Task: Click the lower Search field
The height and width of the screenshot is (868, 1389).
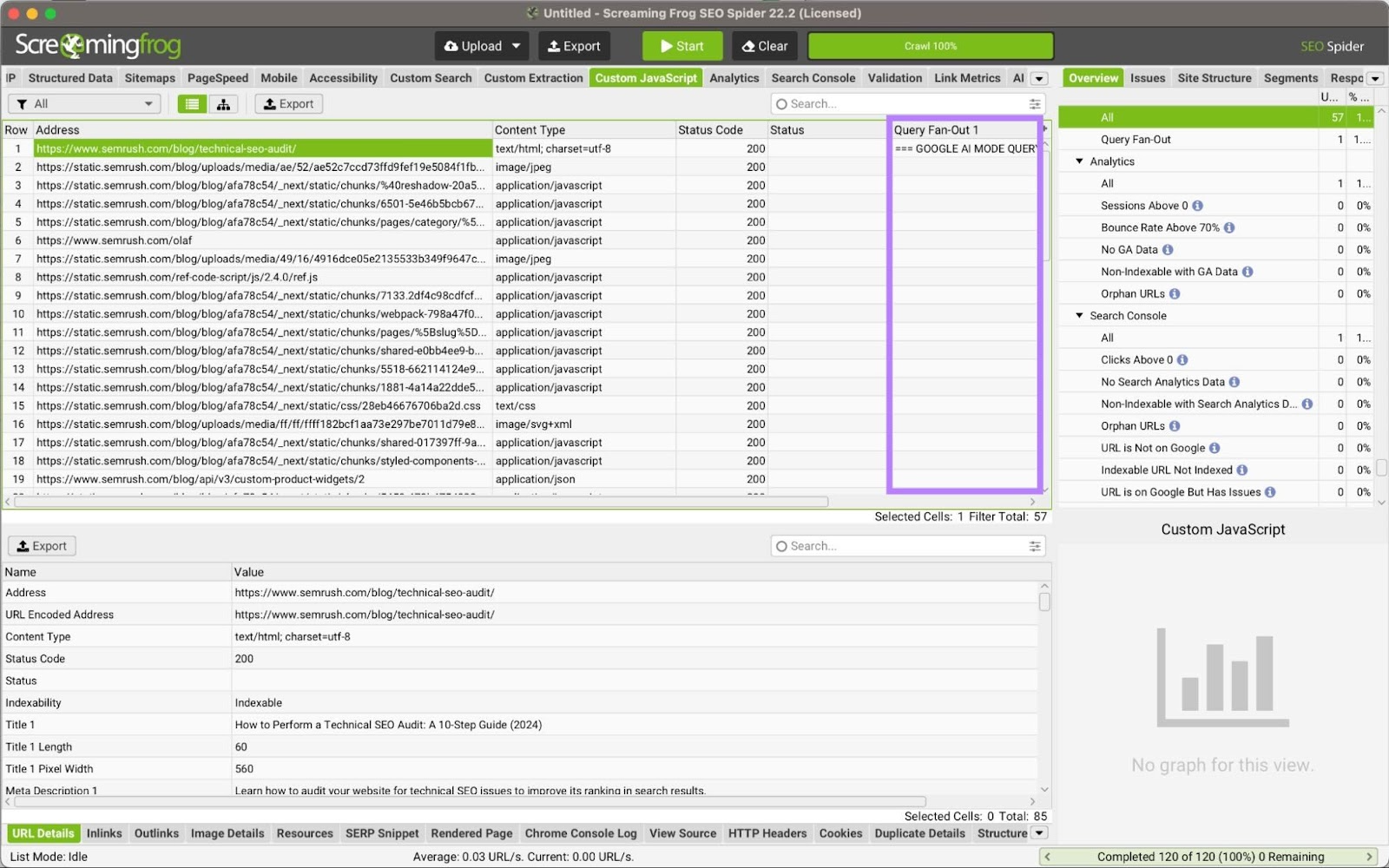Action: (903, 545)
